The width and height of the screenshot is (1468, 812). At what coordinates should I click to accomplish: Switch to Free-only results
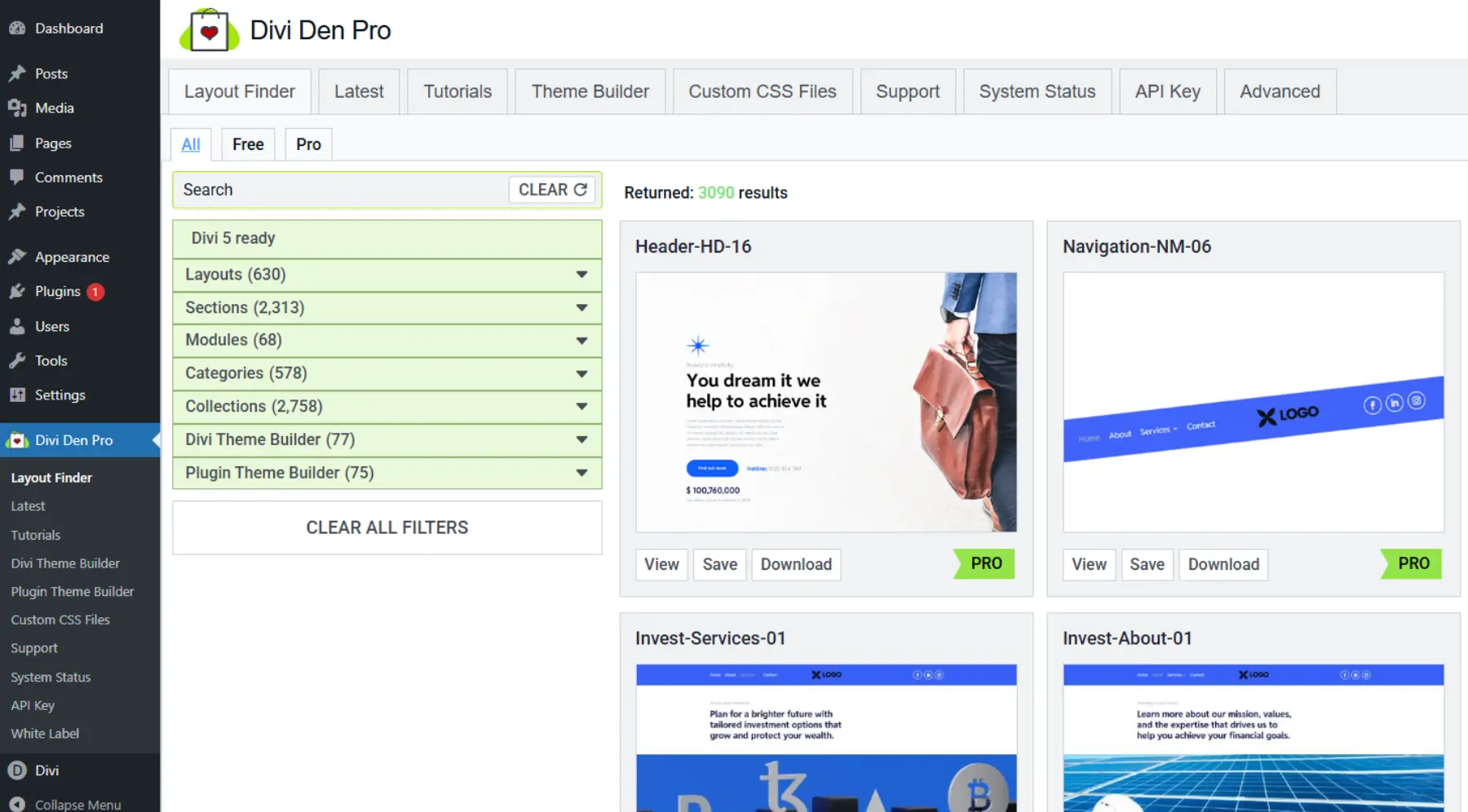click(x=247, y=144)
